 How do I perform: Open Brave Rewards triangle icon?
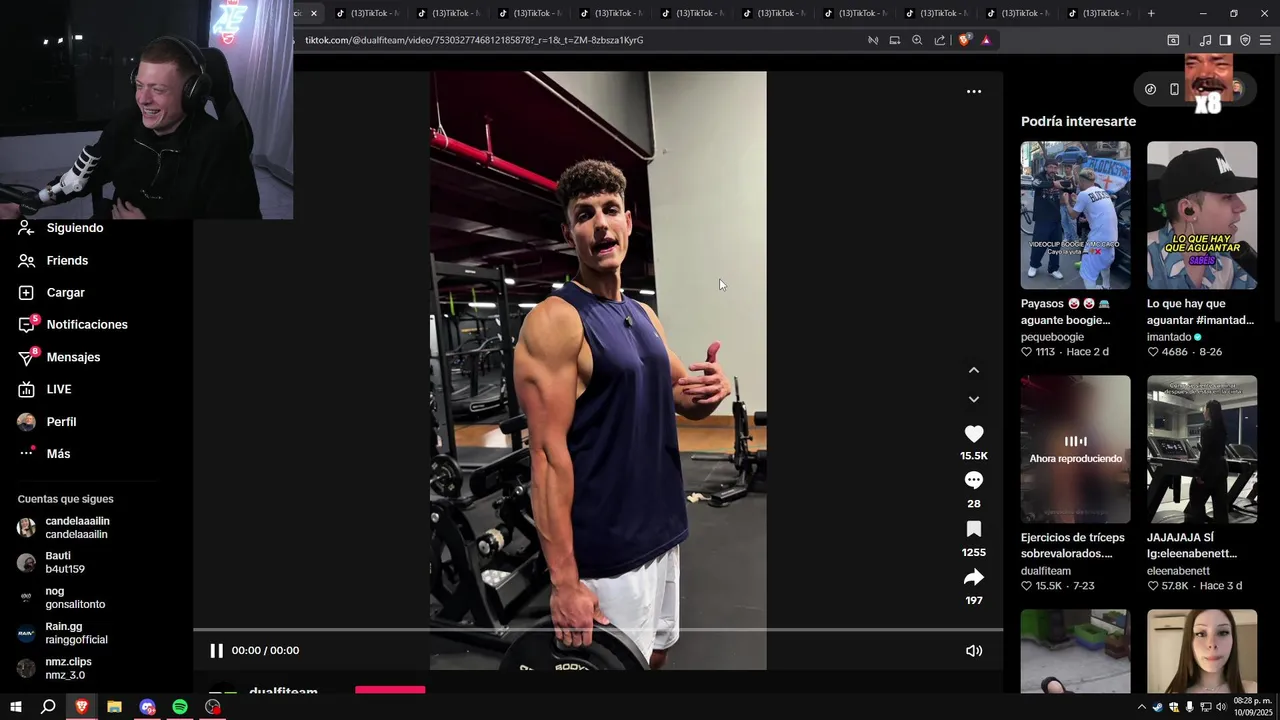986,40
